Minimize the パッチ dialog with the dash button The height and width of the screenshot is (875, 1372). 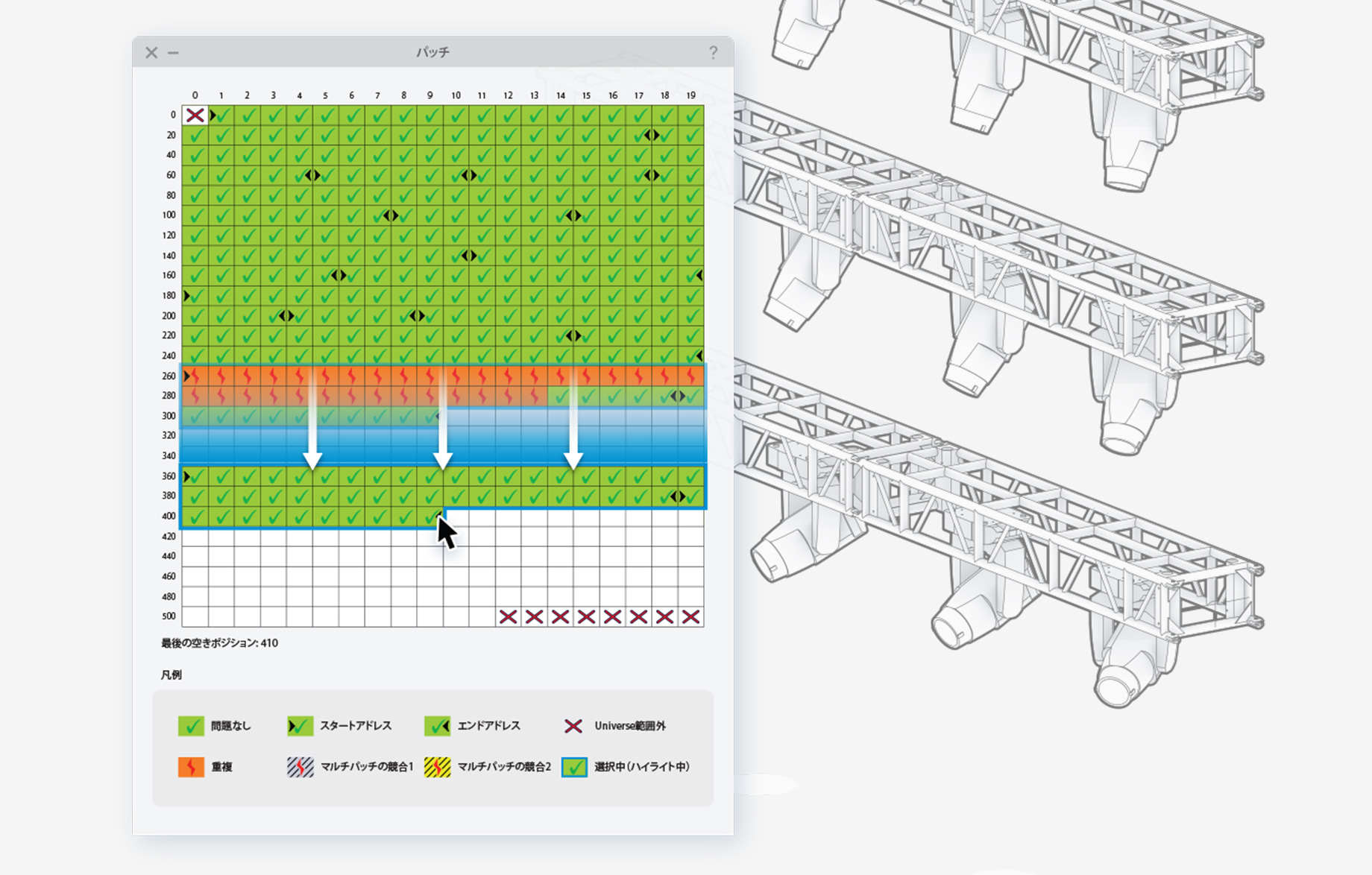pos(173,53)
